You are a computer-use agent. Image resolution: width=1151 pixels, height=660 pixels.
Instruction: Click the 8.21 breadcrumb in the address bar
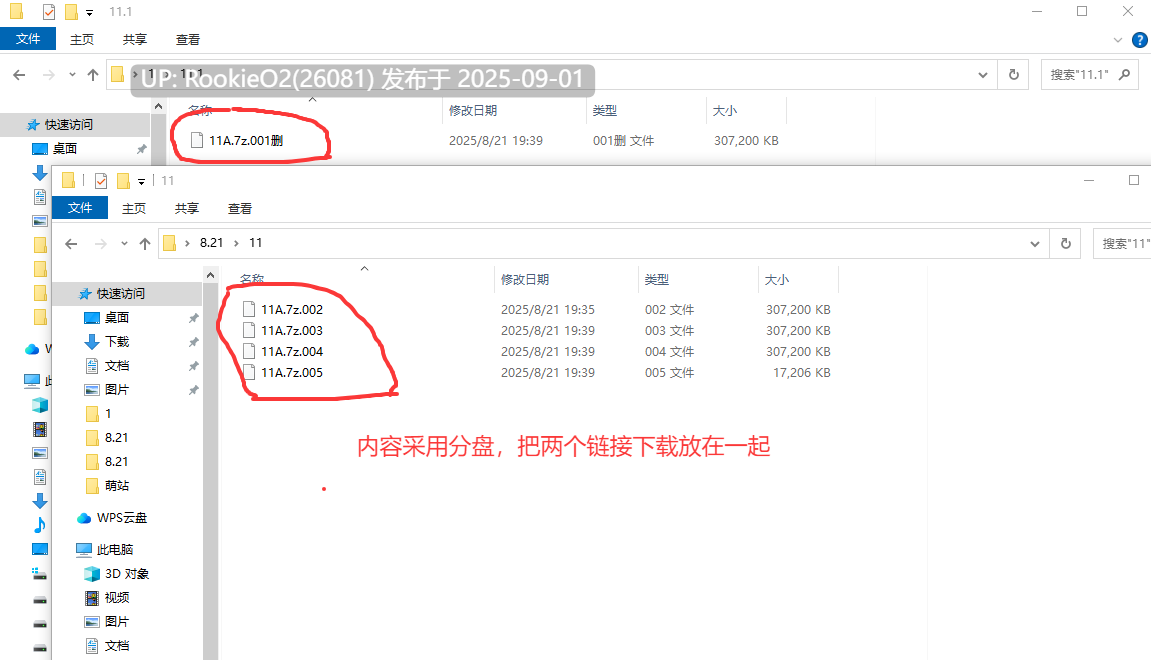pos(211,243)
